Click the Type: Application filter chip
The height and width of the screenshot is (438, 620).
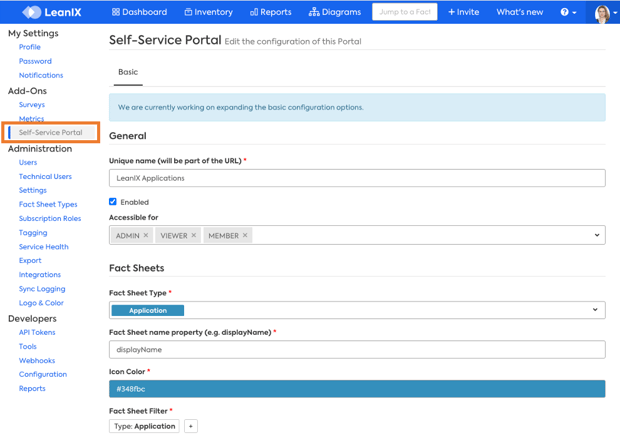(x=144, y=426)
